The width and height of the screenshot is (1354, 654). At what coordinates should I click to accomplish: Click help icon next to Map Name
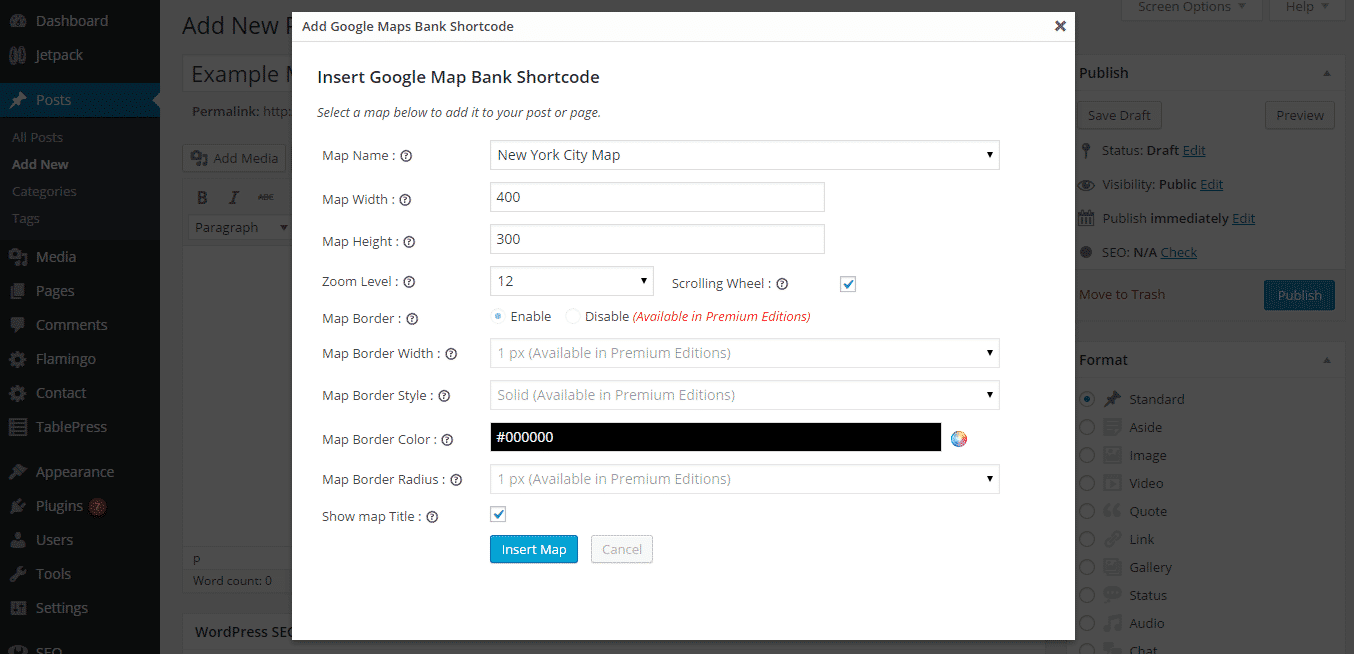click(406, 156)
